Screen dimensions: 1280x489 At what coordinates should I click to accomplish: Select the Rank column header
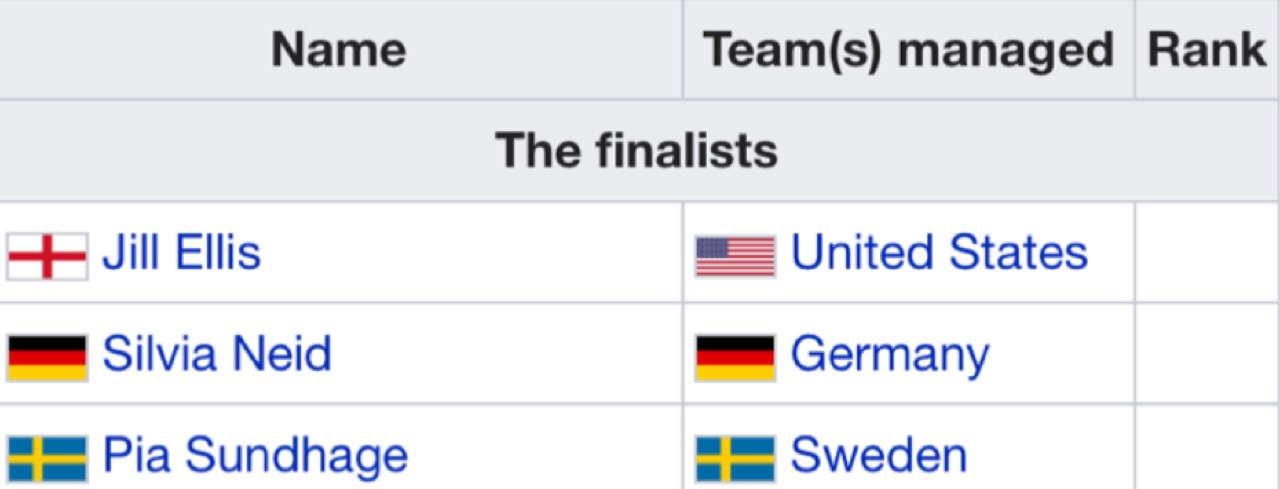[1207, 49]
